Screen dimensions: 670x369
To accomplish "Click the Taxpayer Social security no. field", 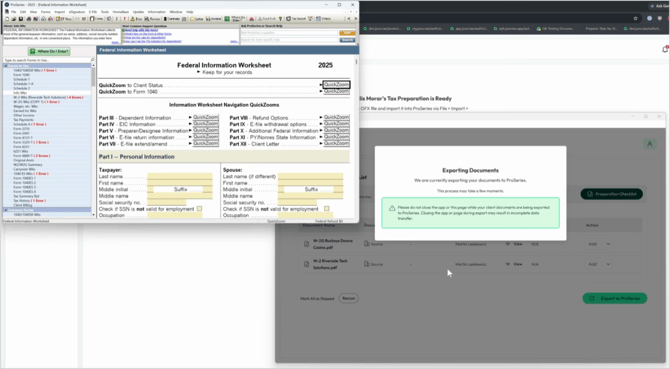I will [167, 202].
